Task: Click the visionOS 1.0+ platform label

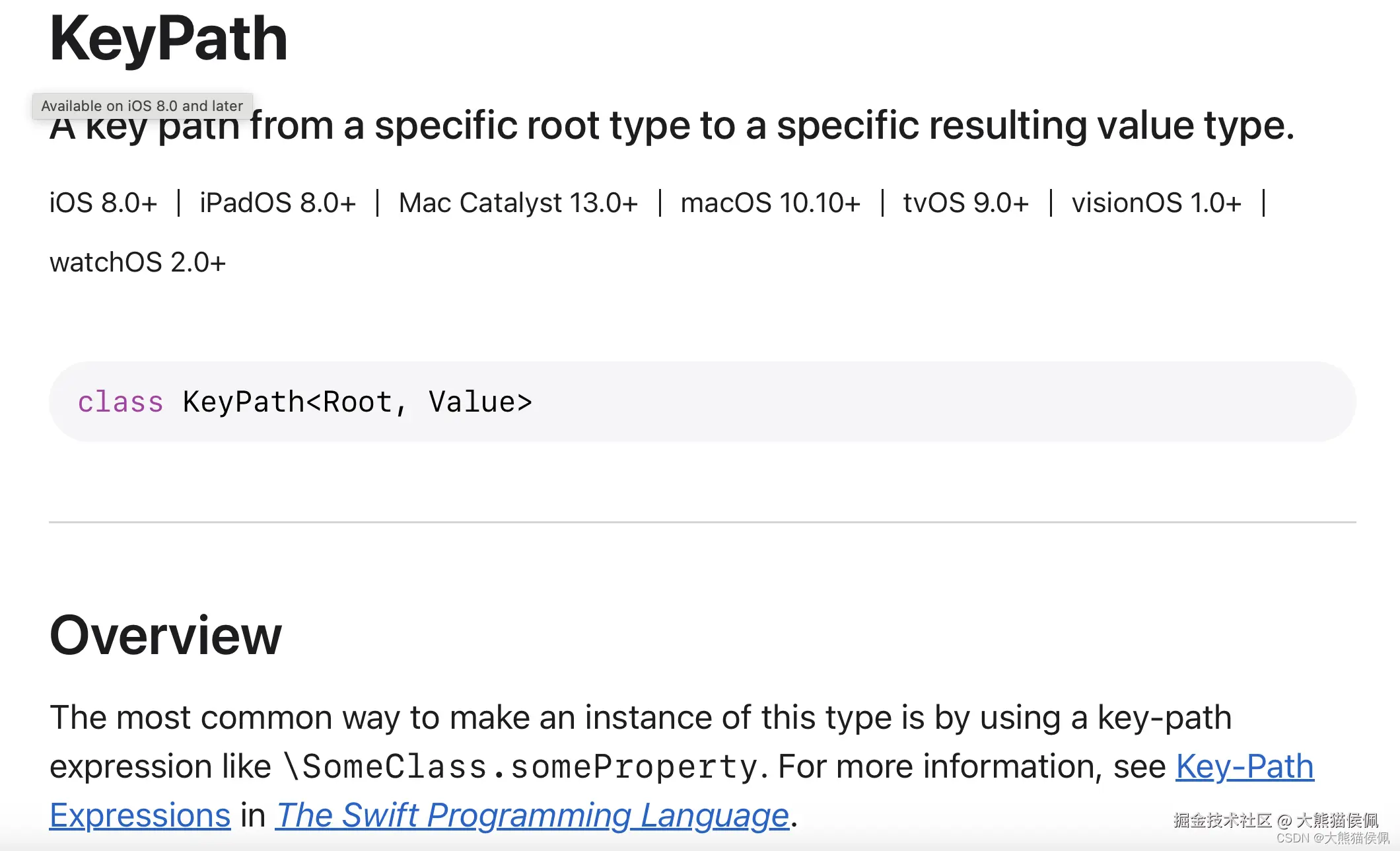Action: pos(1156,203)
